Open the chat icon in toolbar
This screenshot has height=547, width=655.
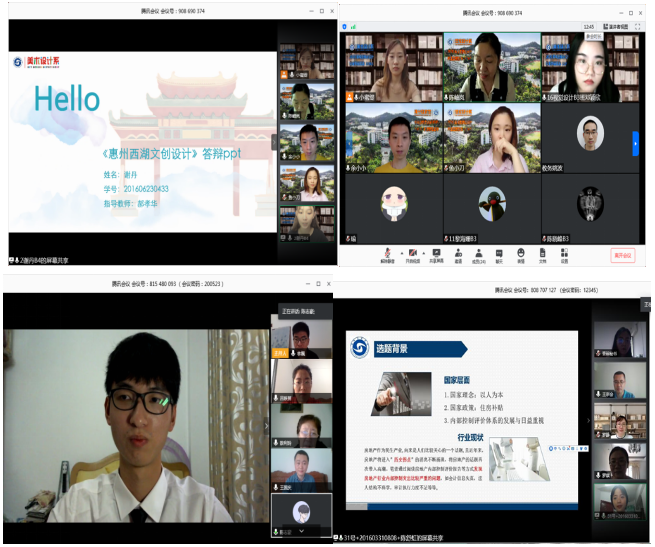click(x=501, y=253)
